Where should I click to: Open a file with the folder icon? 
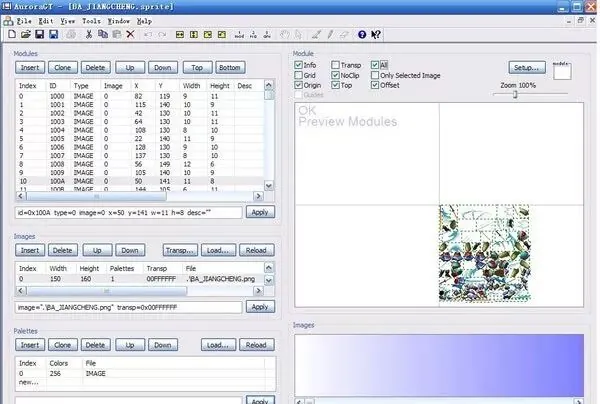[x=26, y=34]
